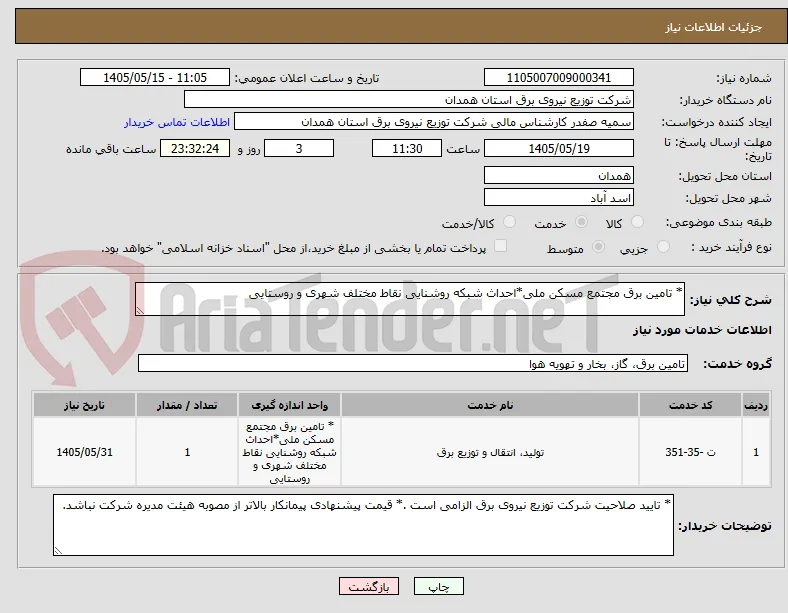The width and height of the screenshot is (788, 613).
Task: Toggle the اسناد خزانه اسلامی payment checkbox
Action: coord(500,246)
